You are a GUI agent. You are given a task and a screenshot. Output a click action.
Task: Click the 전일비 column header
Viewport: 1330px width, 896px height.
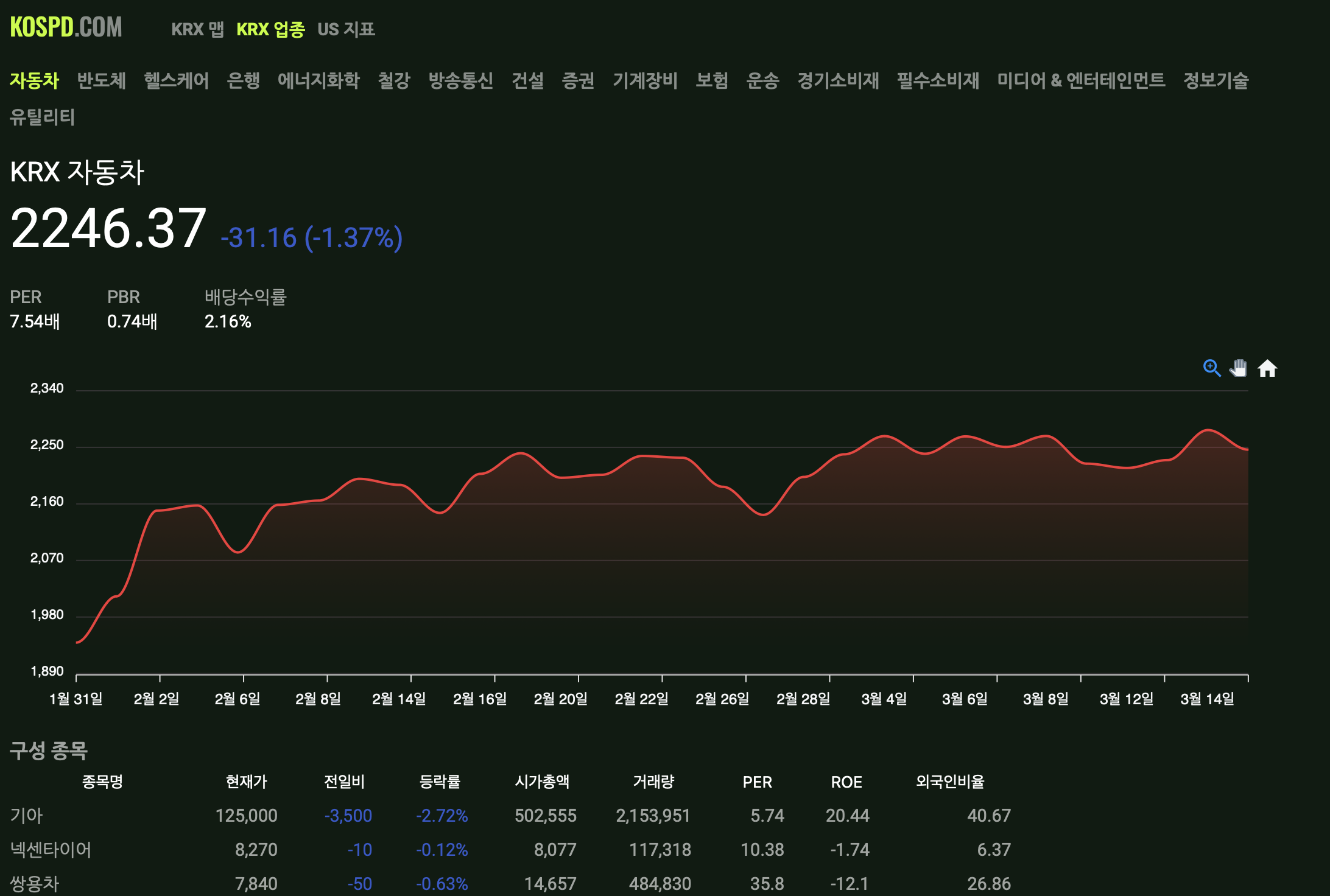[344, 782]
